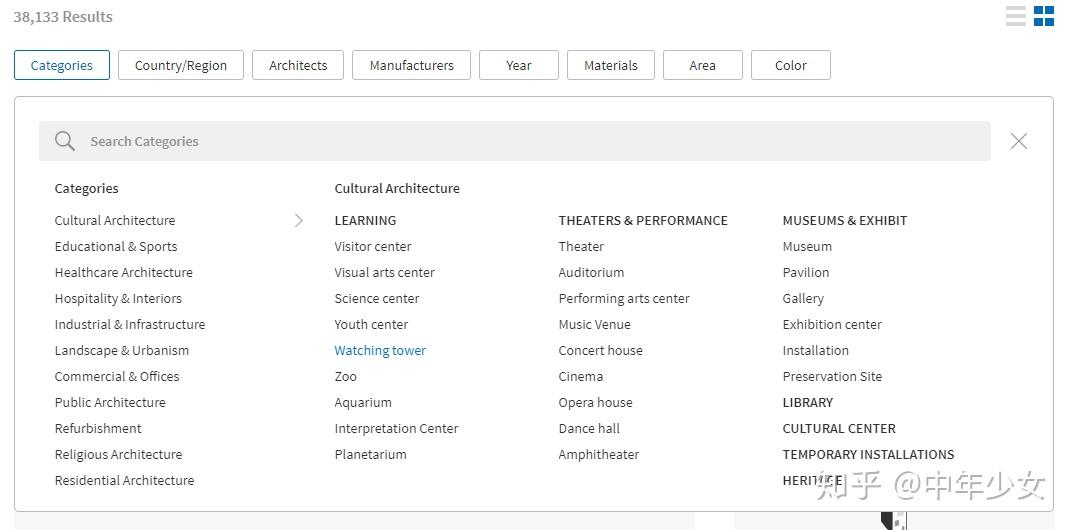Open the Museum category link

[x=807, y=246]
